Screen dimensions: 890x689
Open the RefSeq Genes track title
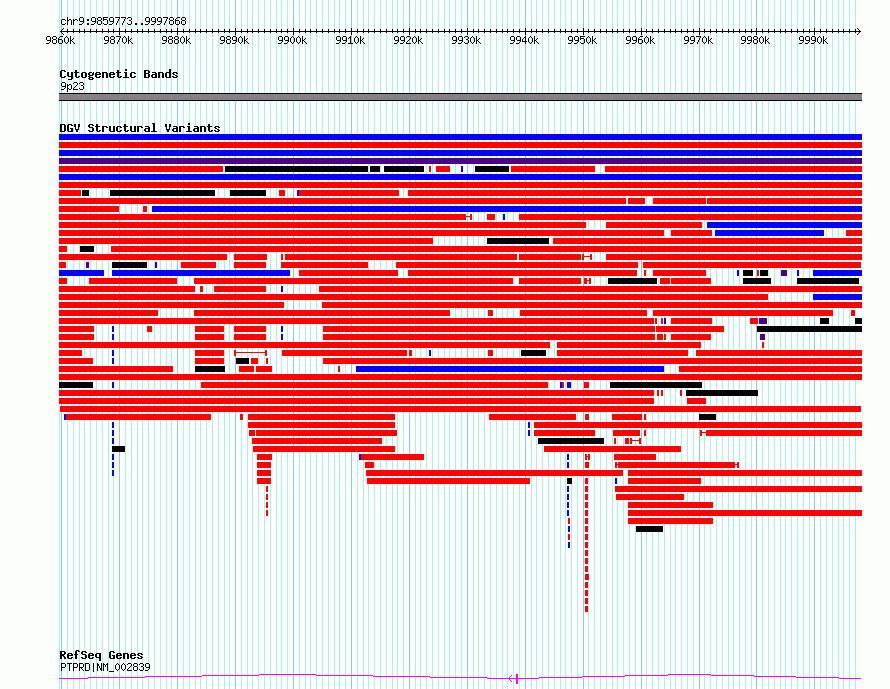tap(101, 655)
